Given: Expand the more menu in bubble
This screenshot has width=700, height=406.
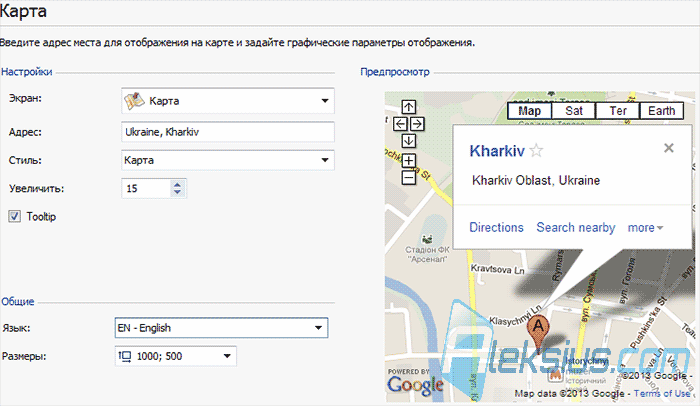Looking at the screenshot, I should [645, 228].
